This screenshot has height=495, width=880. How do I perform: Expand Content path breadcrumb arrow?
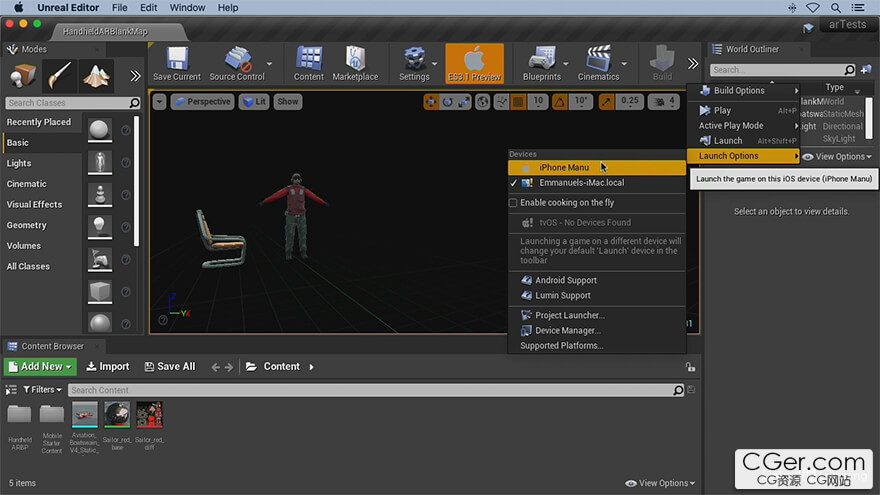point(311,367)
